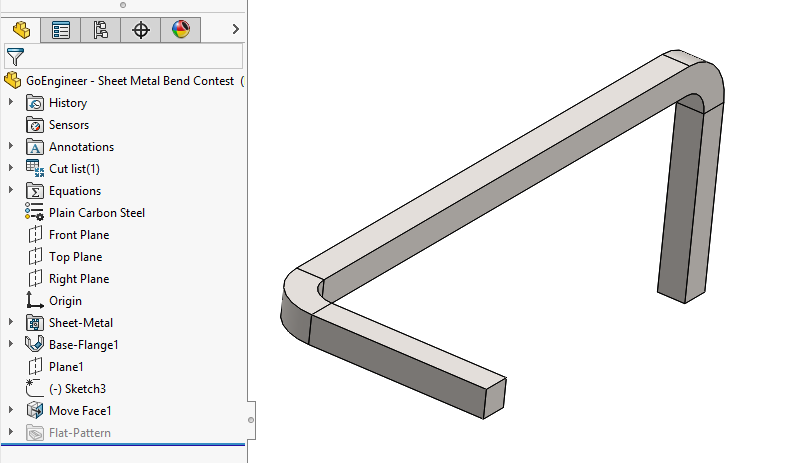The image size is (790, 463).
Task: Click the Right Plane icon
Action: pyautogui.click(x=35, y=279)
